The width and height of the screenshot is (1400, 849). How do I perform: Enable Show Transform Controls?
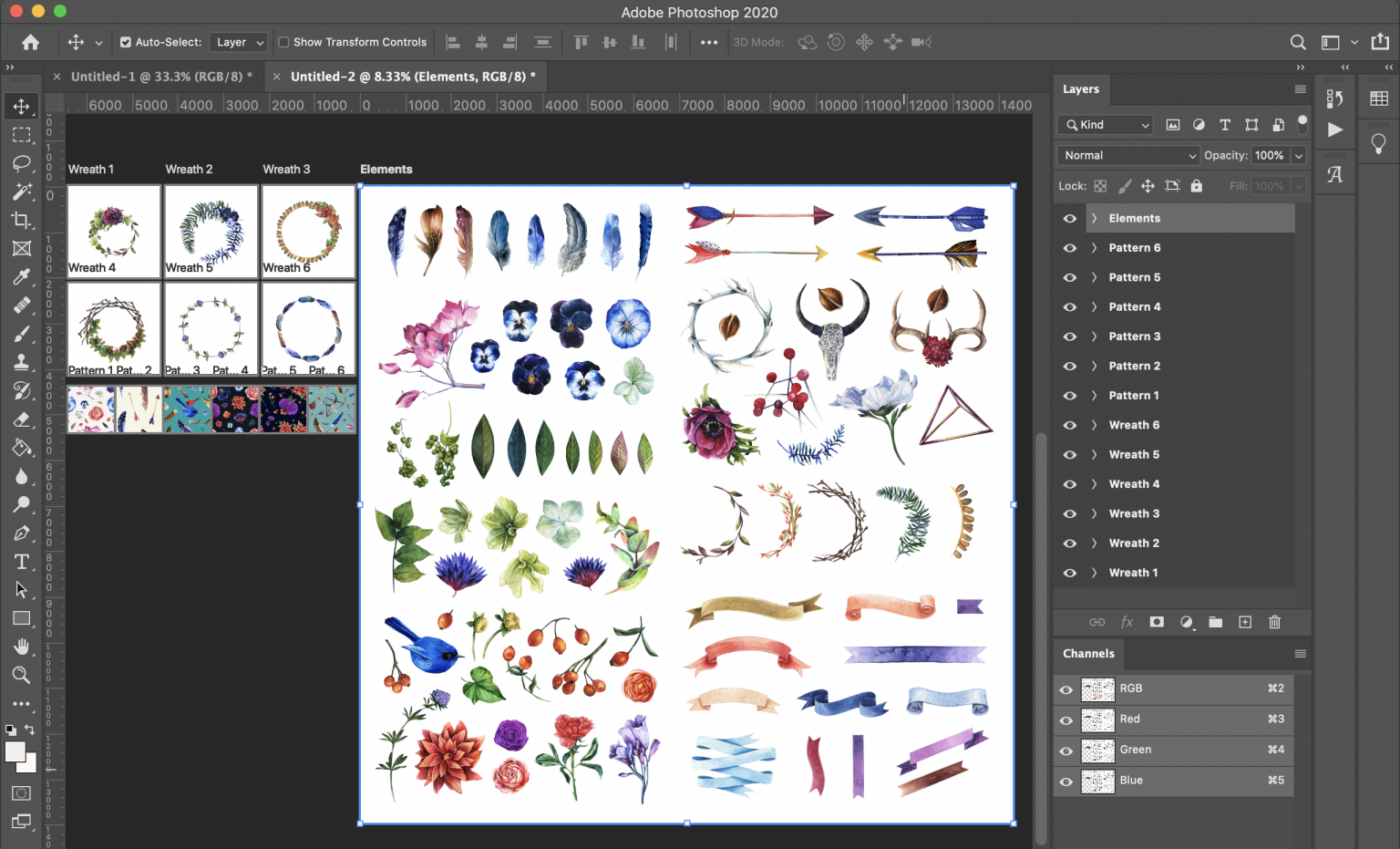click(x=282, y=42)
